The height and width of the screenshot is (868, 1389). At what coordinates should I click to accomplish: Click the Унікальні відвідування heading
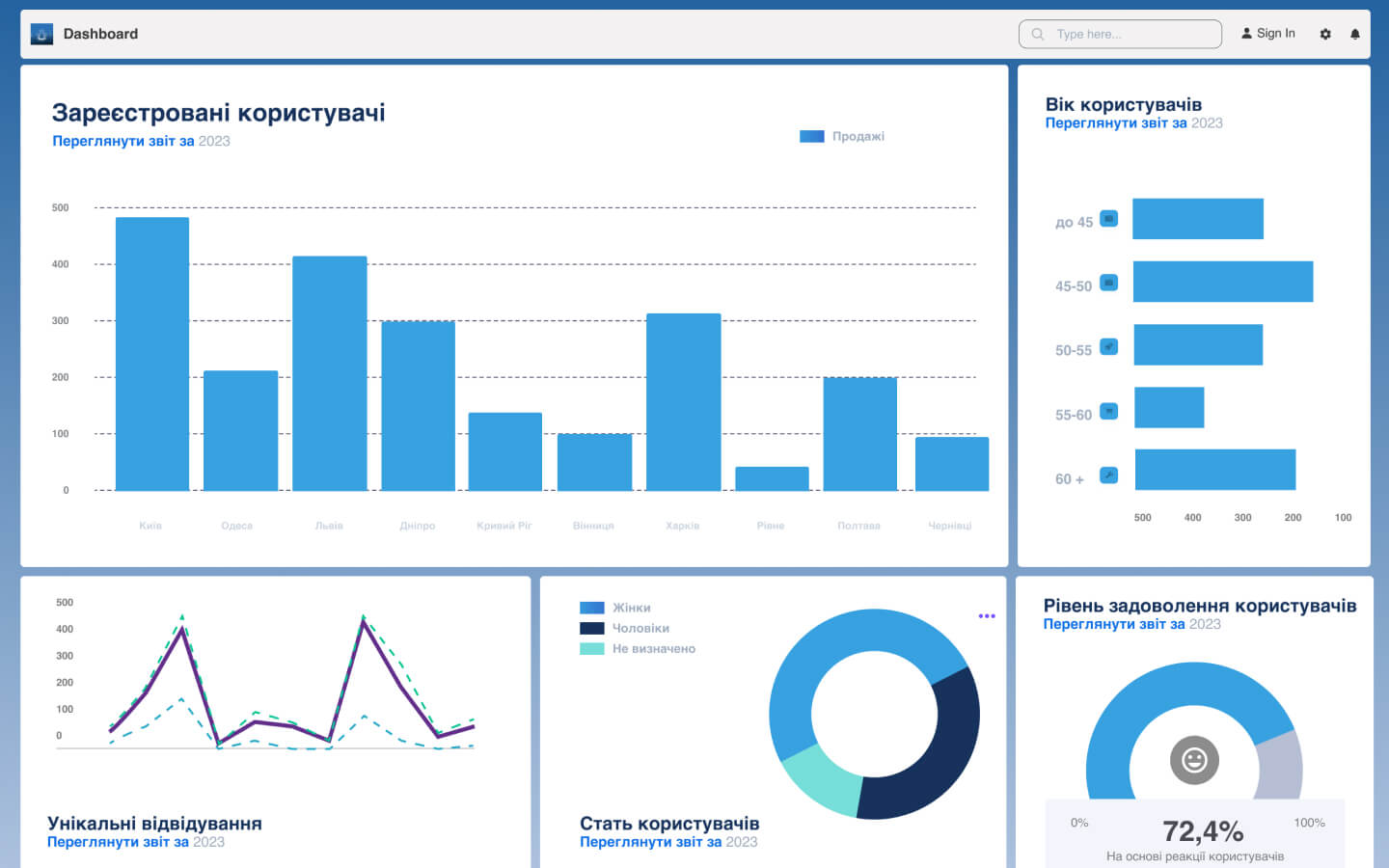coord(154,824)
